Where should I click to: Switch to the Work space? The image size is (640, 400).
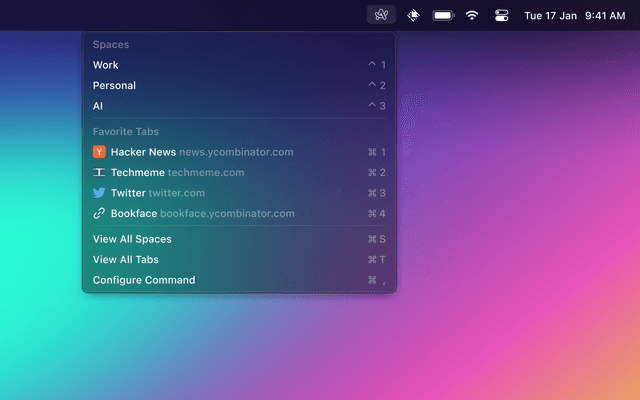(106, 65)
